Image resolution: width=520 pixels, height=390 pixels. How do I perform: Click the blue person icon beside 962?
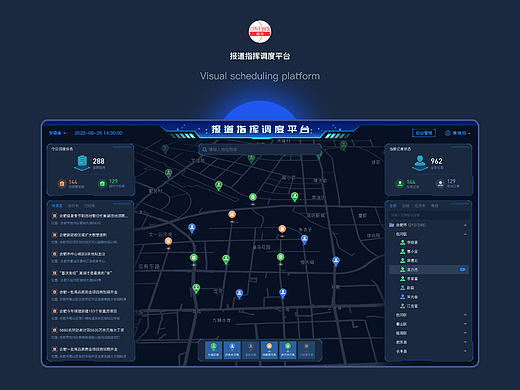(420, 163)
